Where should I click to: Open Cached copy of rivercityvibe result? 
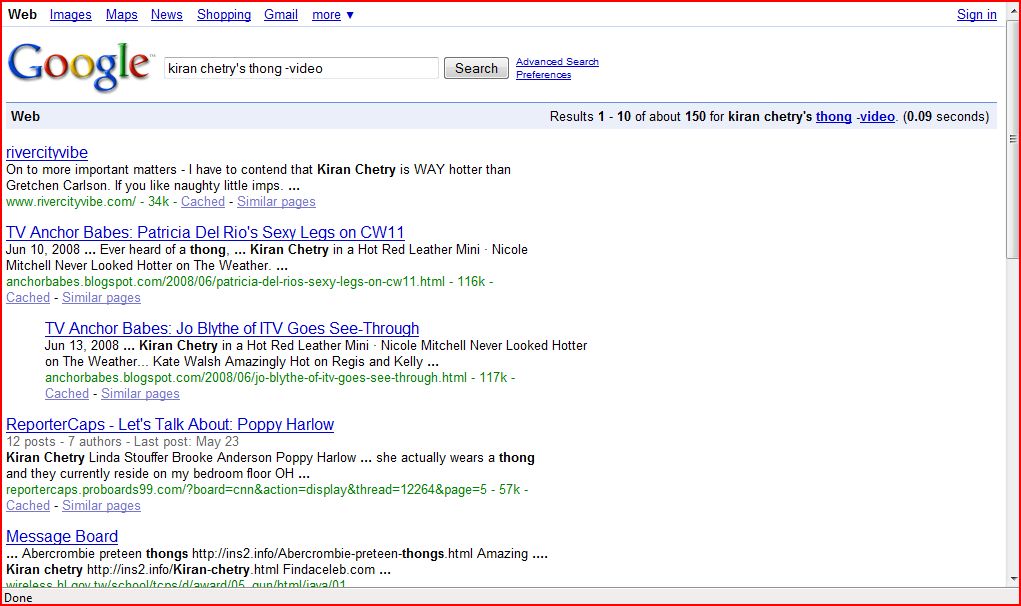pyautogui.click(x=203, y=202)
